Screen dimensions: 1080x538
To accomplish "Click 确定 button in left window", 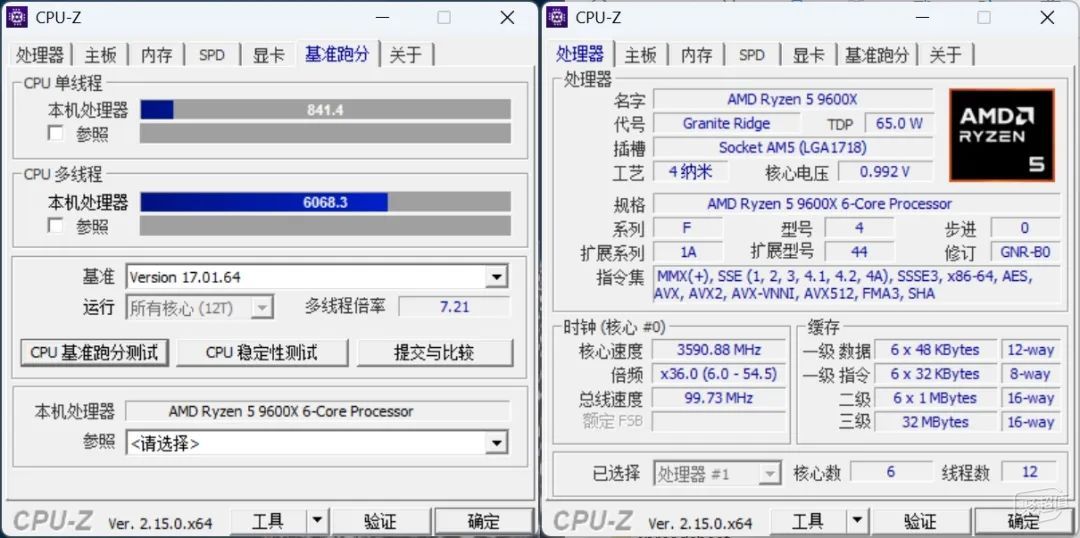I will [484, 521].
